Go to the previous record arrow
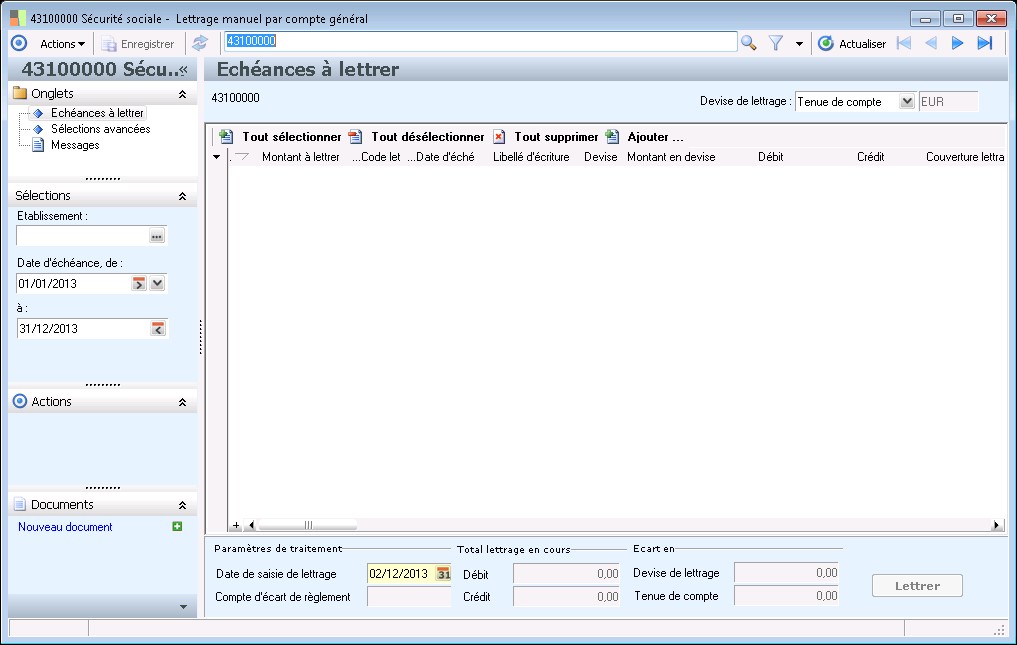Screen dimensions: 1017x645 tap(931, 43)
